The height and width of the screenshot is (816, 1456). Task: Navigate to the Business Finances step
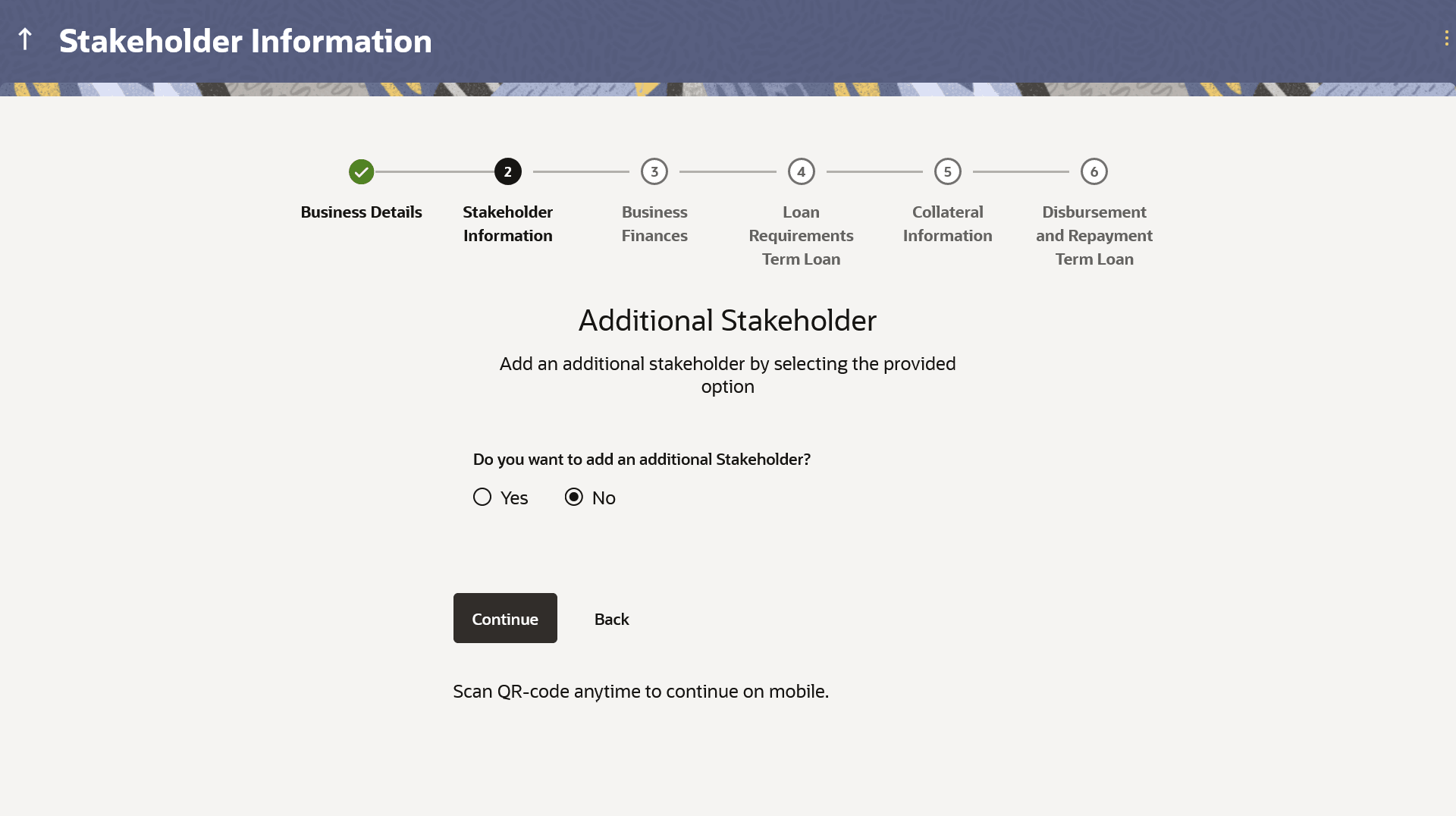(654, 224)
